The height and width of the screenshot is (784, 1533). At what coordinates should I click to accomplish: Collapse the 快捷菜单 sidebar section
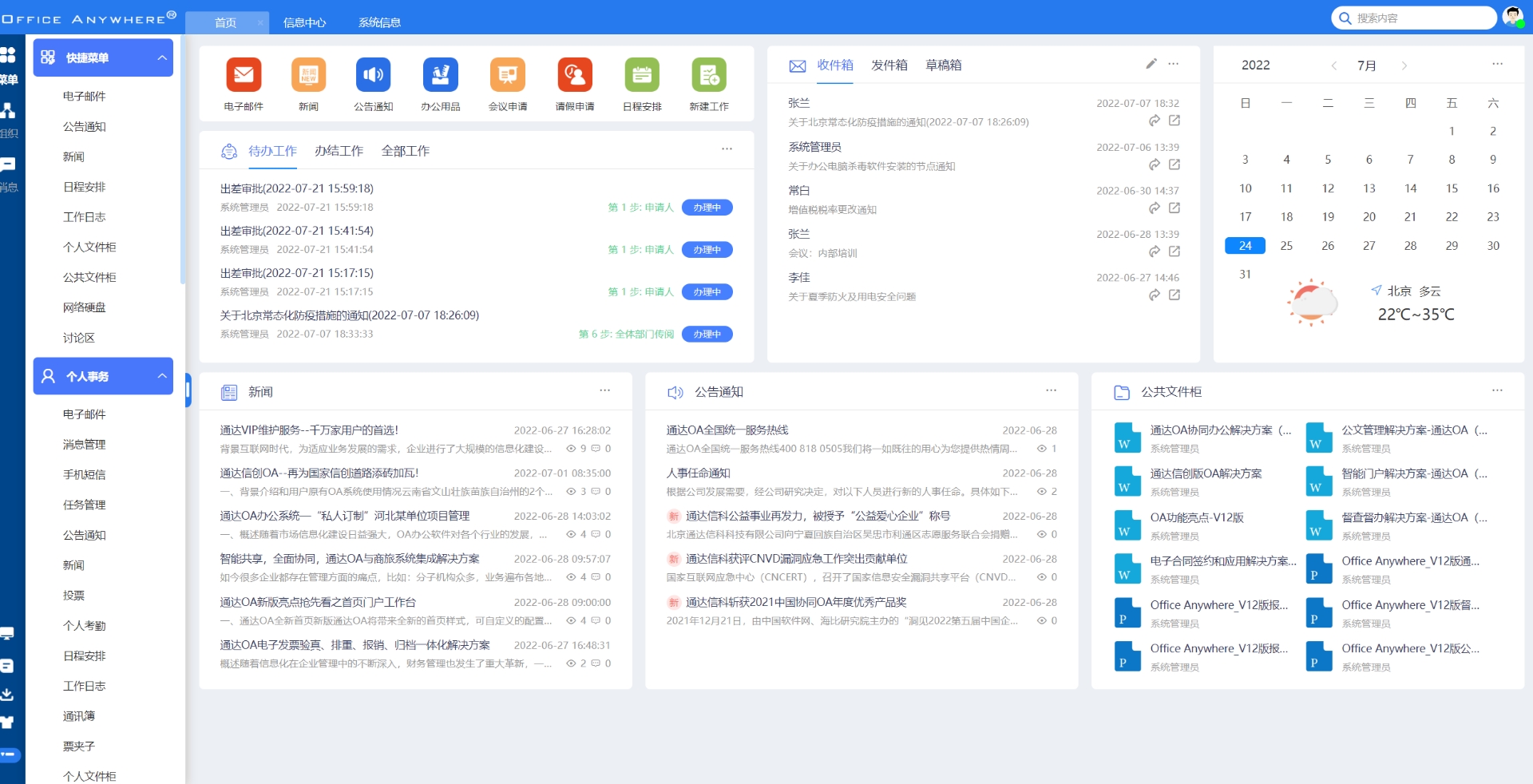tap(162, 57)
